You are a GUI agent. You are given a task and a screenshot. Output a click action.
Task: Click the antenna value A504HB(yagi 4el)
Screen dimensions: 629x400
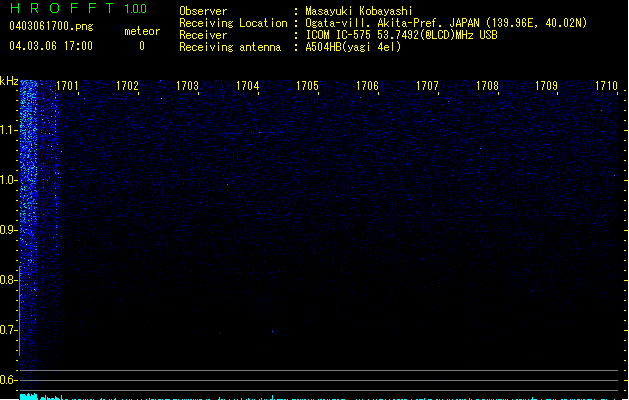click(353, 47)
